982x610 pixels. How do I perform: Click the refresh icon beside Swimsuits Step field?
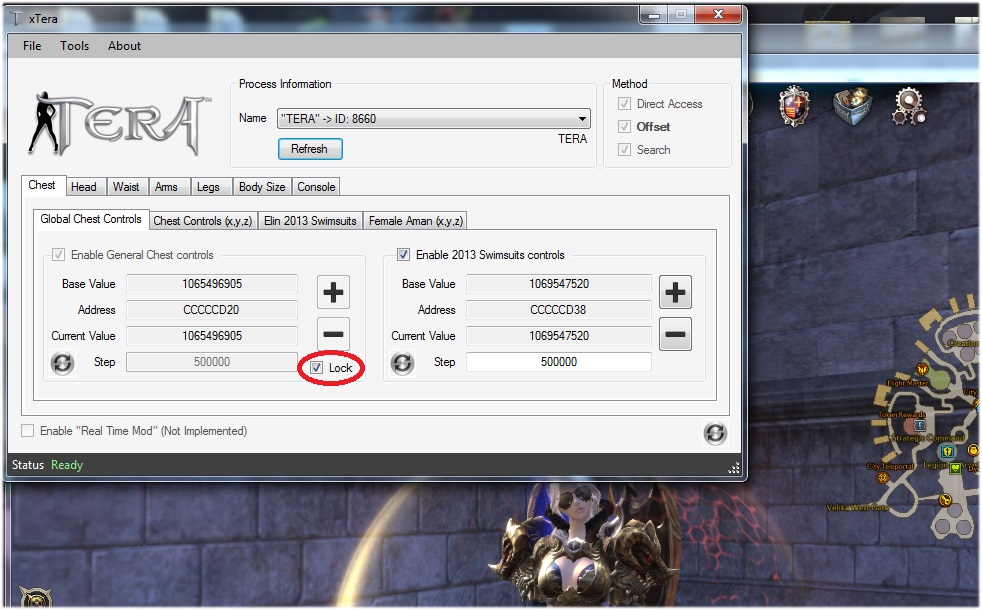(403, 363)
